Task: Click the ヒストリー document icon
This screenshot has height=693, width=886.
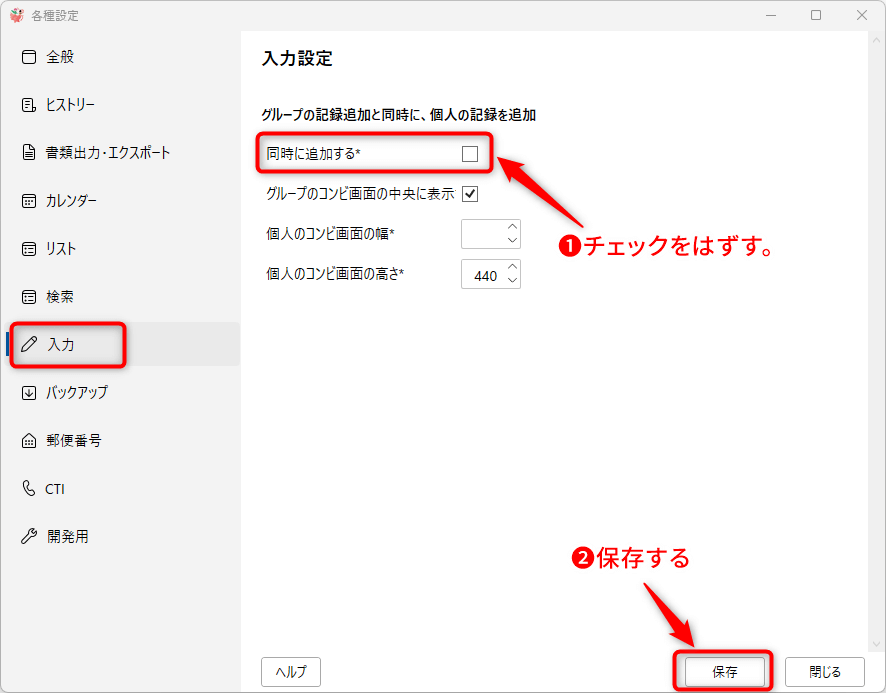Action: click(29, 105)
